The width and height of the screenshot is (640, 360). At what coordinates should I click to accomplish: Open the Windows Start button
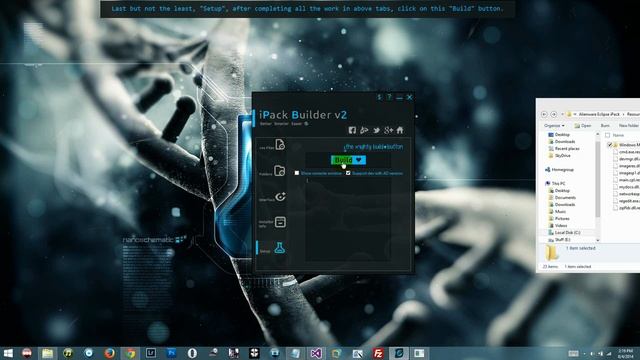pos(8,353)
